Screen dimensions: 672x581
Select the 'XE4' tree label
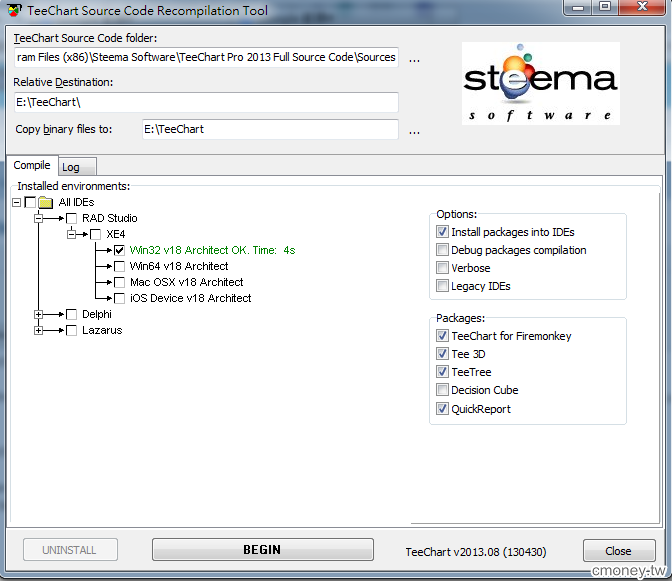tap(116, 234)
